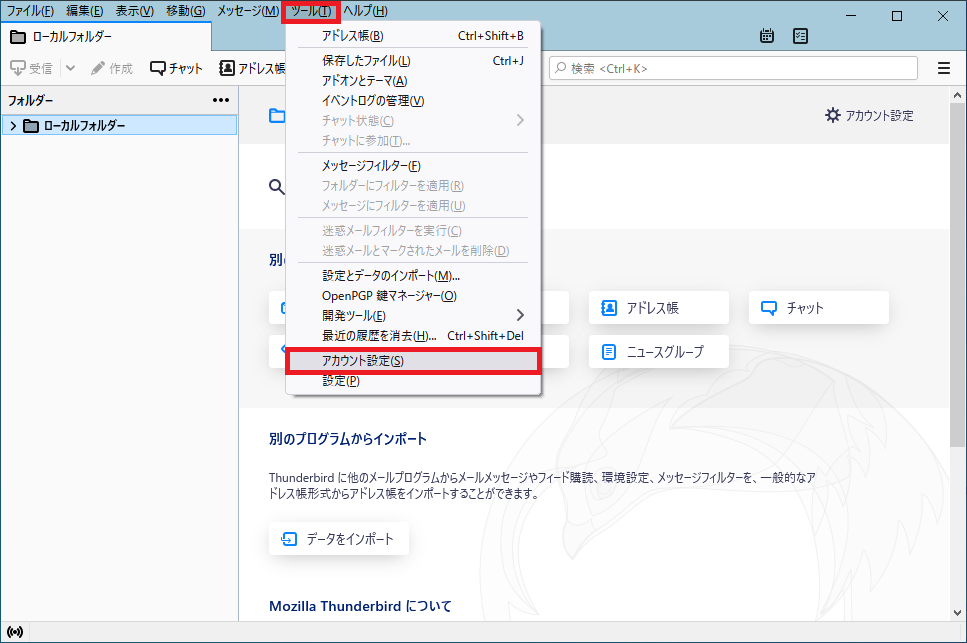Open the calendar tab icon
Screen dimensions: 967x643
(767, 36)
